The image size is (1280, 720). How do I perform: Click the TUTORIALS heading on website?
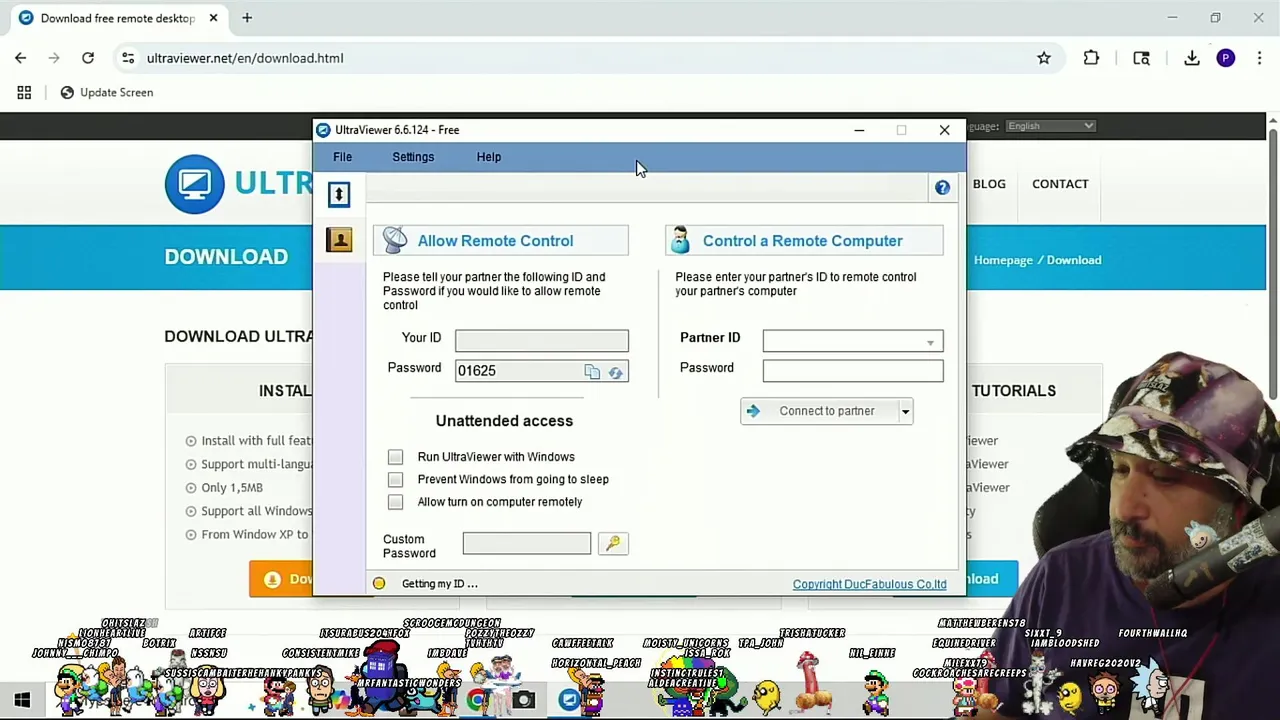[1014, 391]
